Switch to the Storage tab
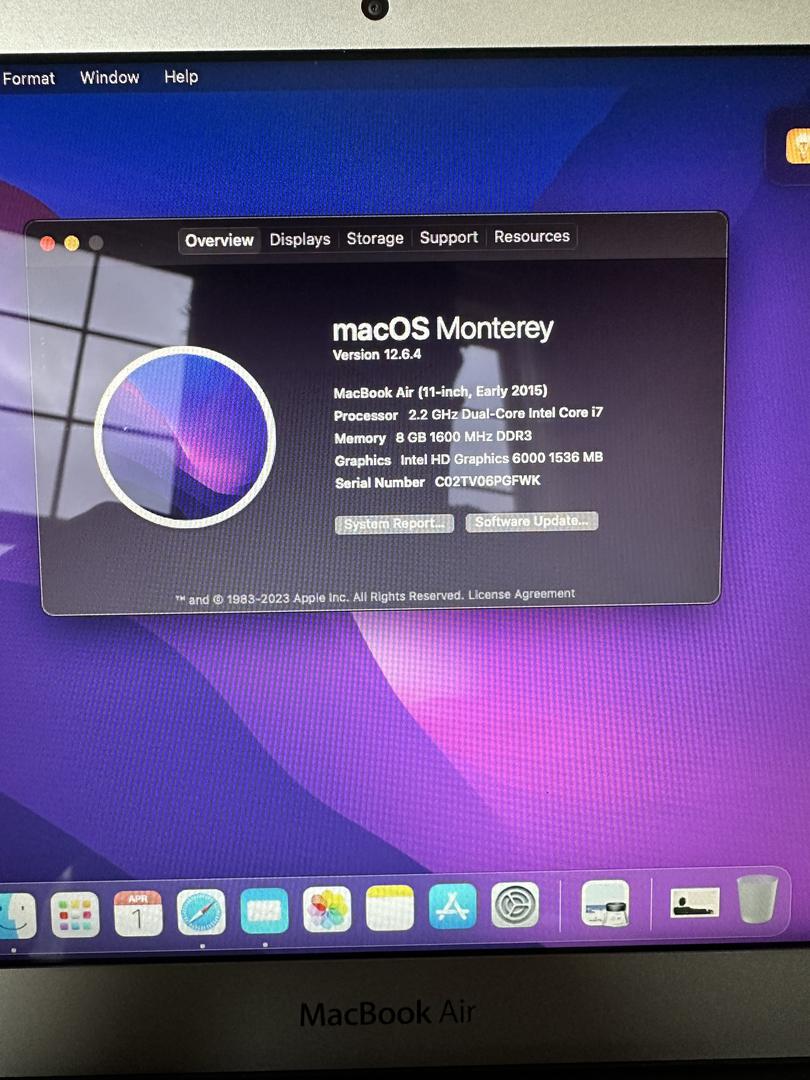The width and height of the screenshot is (810, 1080). 375,238
